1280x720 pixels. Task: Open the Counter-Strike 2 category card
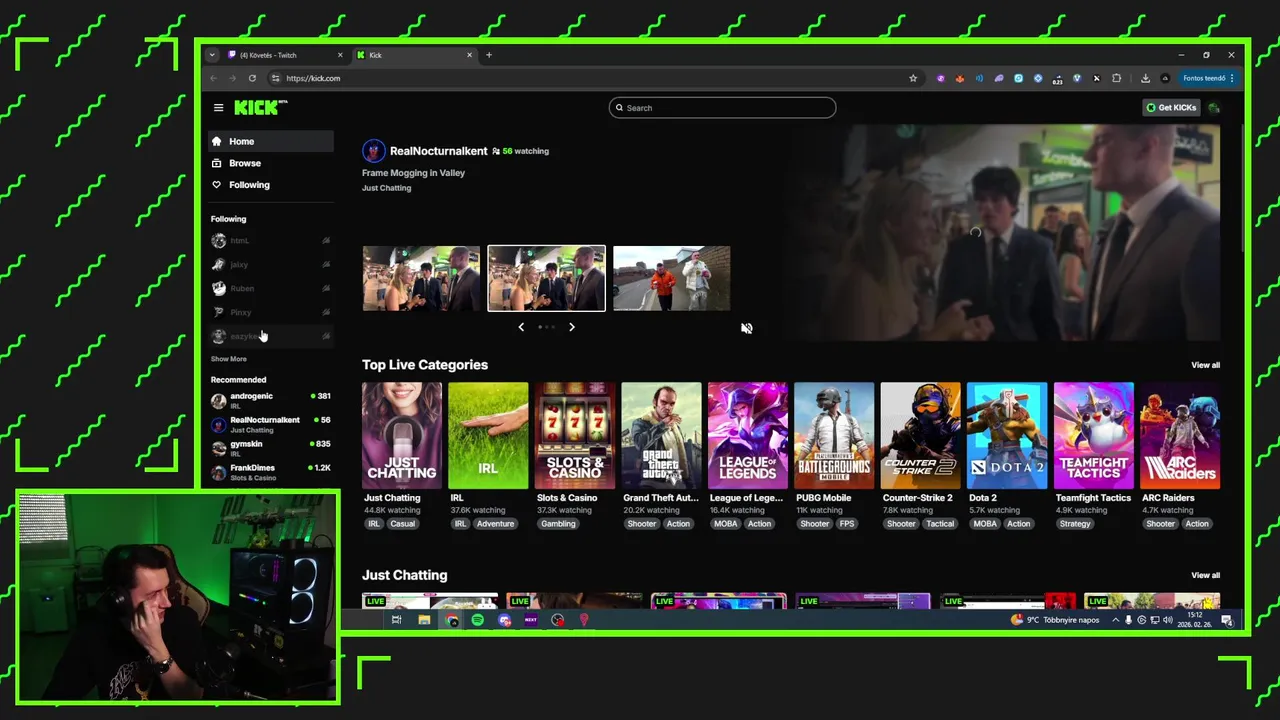pyautogui.click(x=921, y=435)
